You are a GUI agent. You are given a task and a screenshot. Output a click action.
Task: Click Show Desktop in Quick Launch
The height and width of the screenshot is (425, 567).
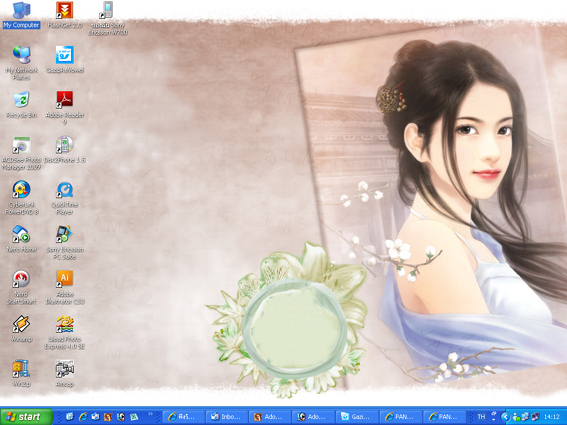(70, 417)
